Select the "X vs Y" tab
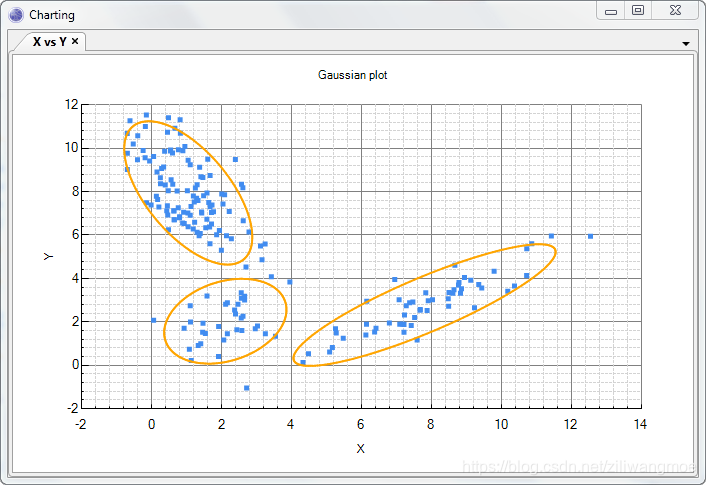706x485 pixels. (50, 42)
